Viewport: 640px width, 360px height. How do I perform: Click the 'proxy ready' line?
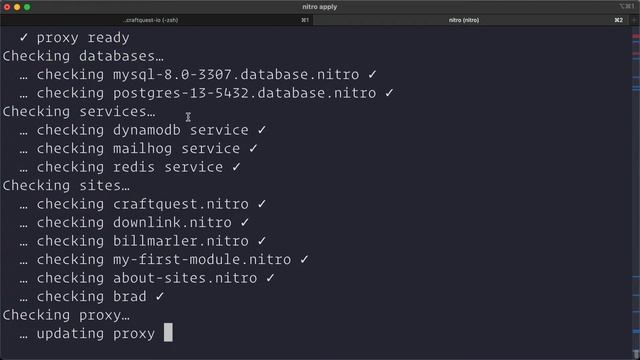(x=74, y=38)
